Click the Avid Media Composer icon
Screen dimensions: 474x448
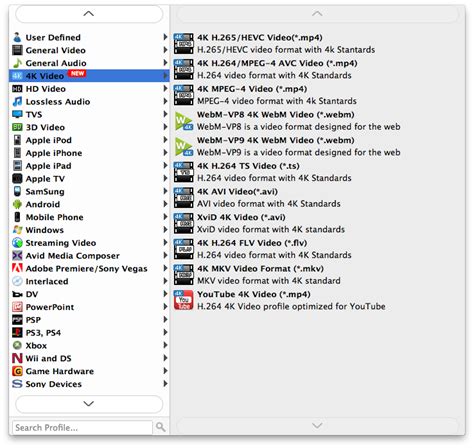17,256
